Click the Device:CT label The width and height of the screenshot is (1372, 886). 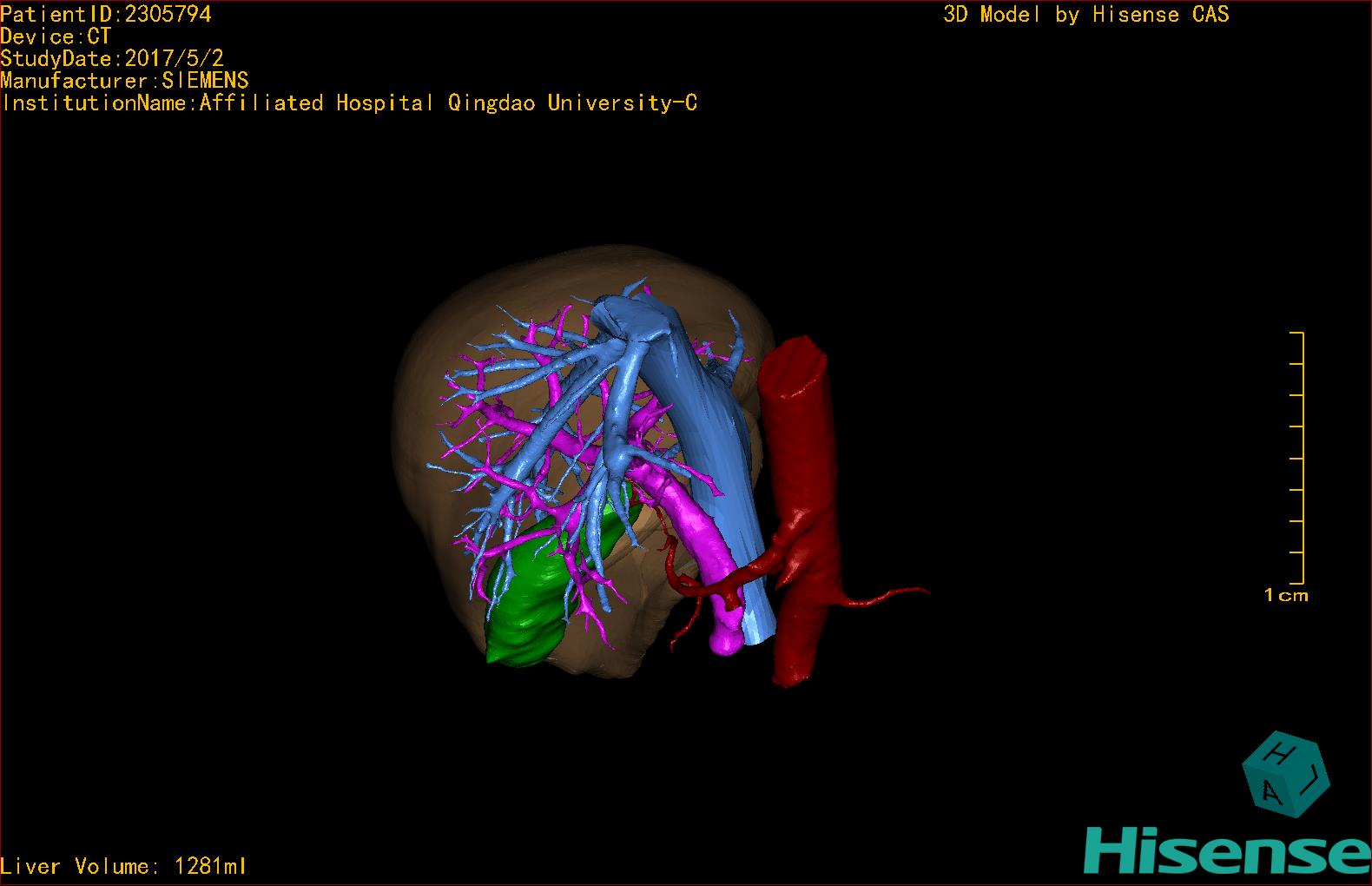click(x=56, y=36)
